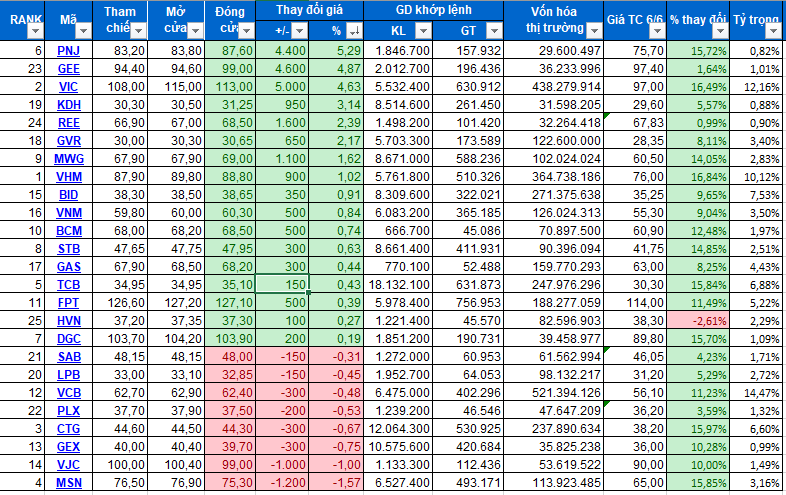Open the BCM ticker link

coord(69,231)
